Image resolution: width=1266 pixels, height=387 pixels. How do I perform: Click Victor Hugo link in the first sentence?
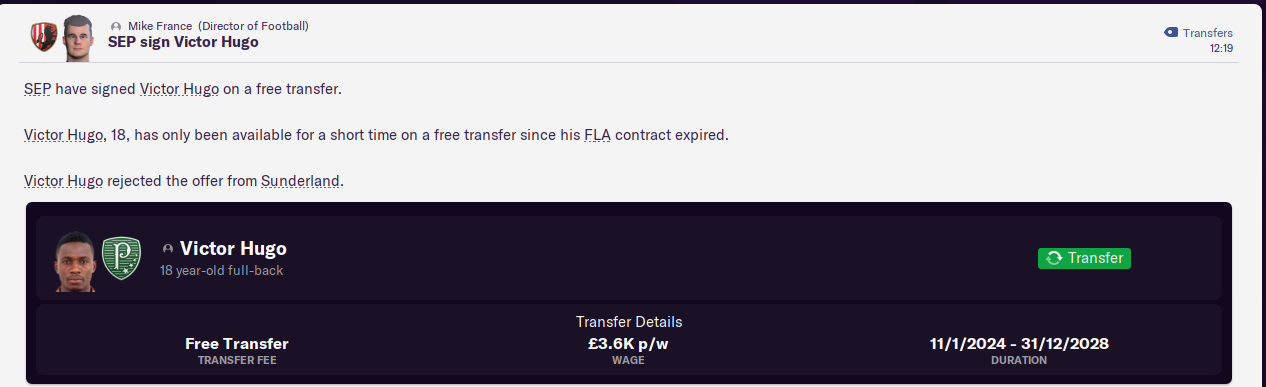[179, 89]
